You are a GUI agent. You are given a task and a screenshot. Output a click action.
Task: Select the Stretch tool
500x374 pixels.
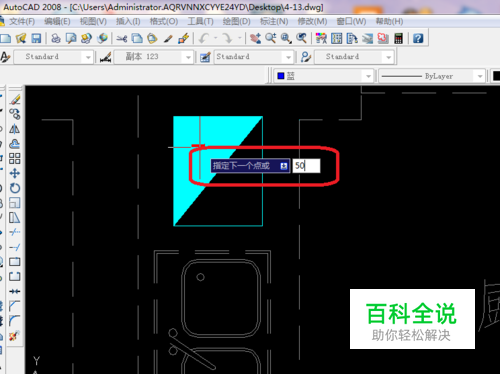tap(15, 218)
